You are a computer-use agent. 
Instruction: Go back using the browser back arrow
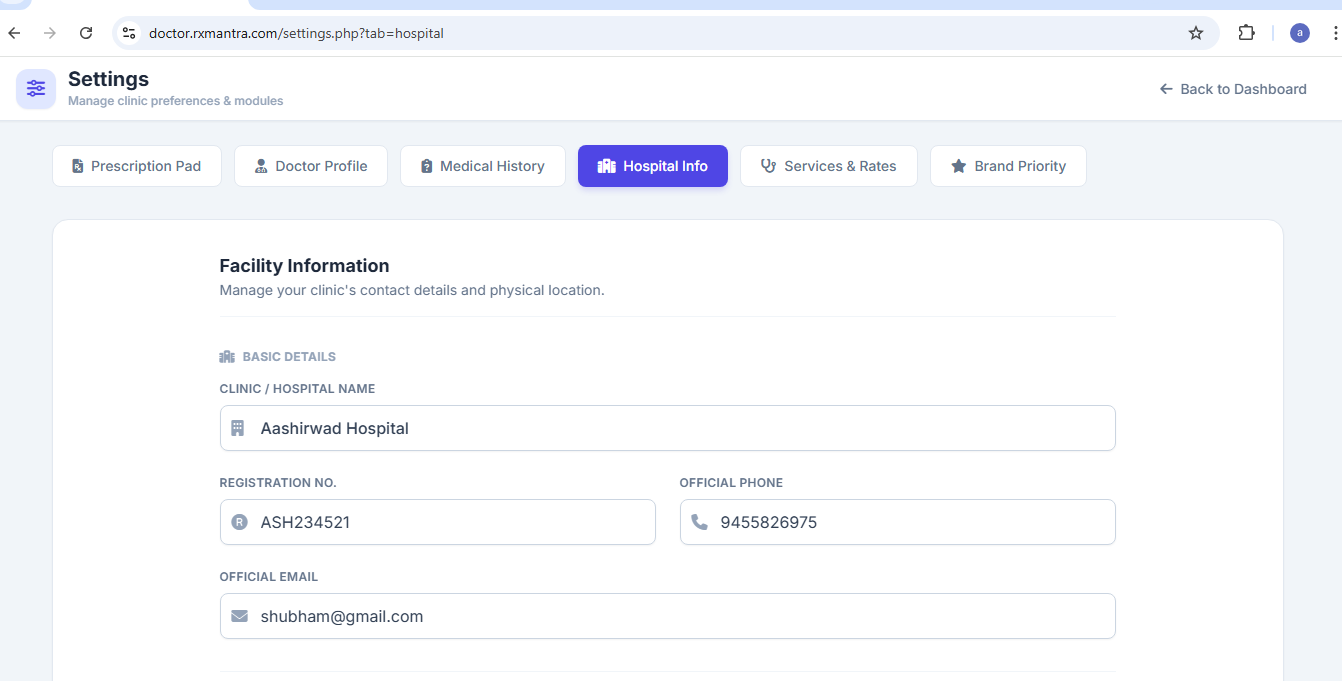(15, 33)
